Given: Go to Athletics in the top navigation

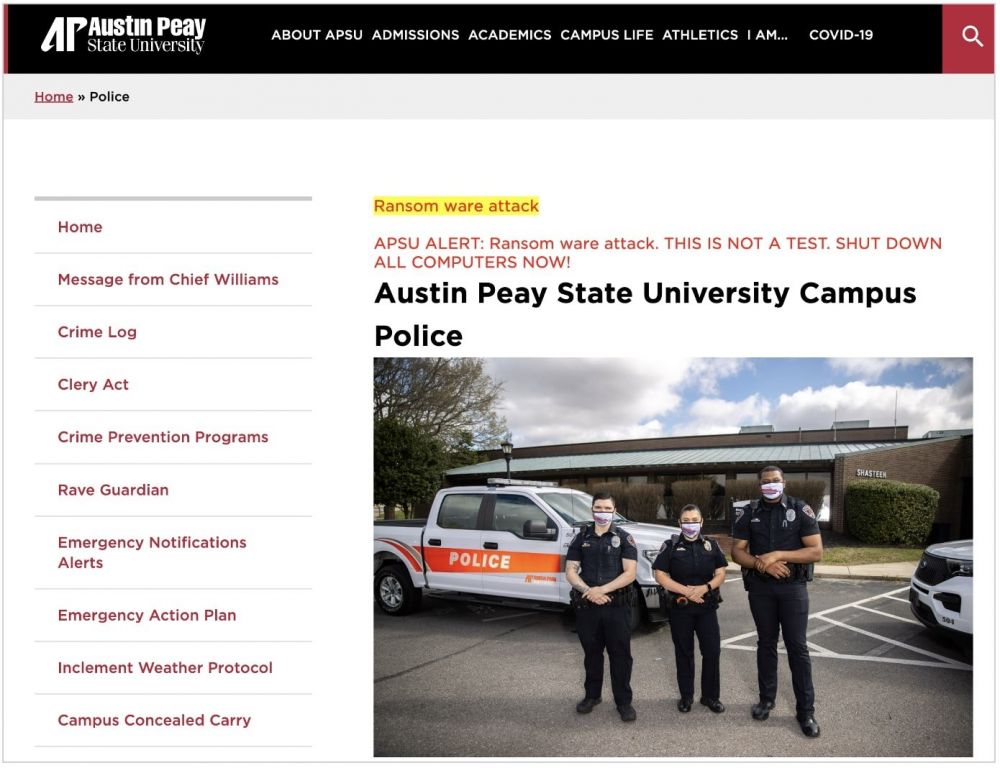Looking at the screenshot, I should 700,35.
